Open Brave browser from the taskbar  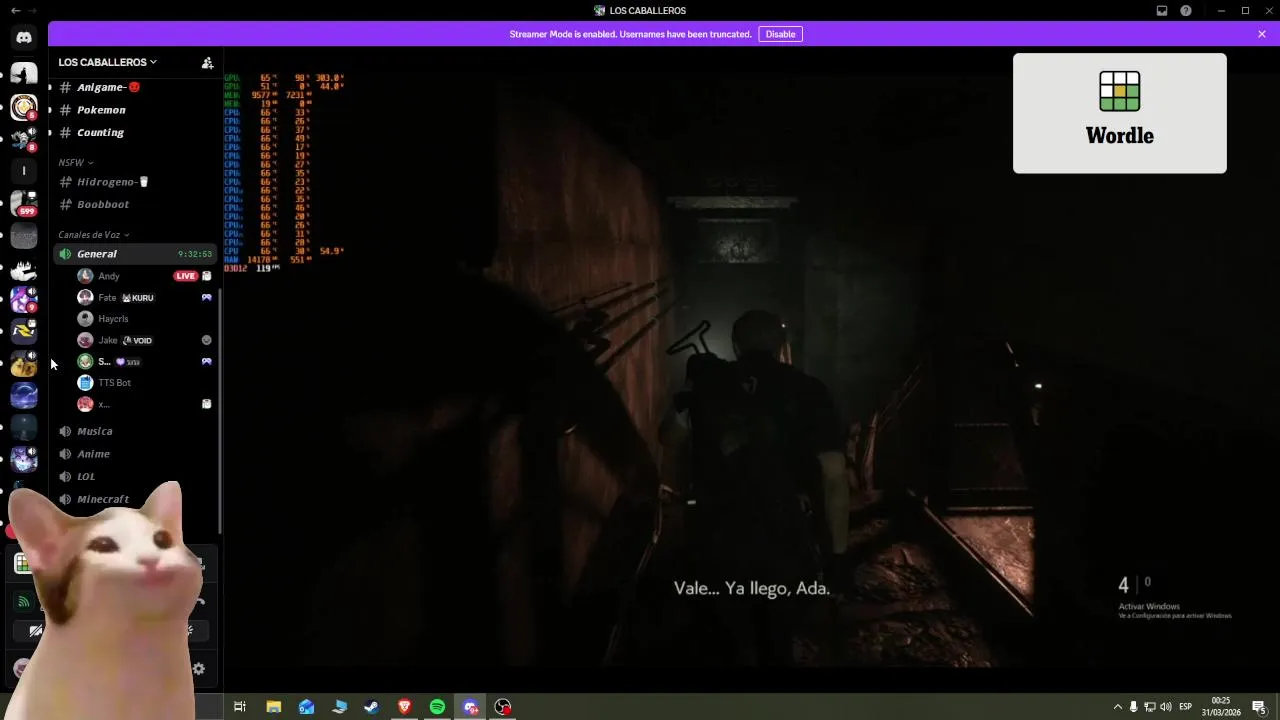click(x=404, y=707)
